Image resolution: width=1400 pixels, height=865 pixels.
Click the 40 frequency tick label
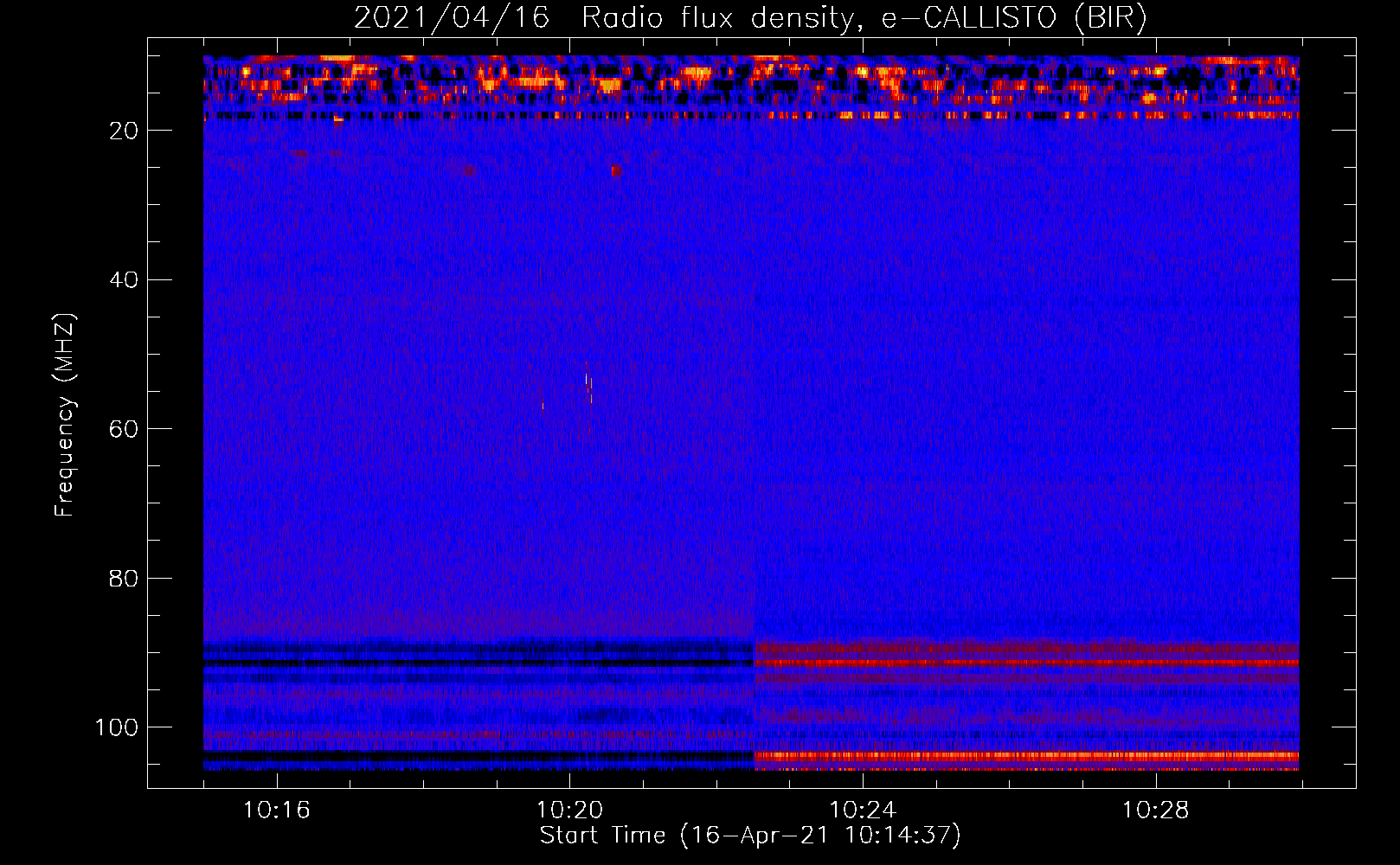(x=124, y=280)
